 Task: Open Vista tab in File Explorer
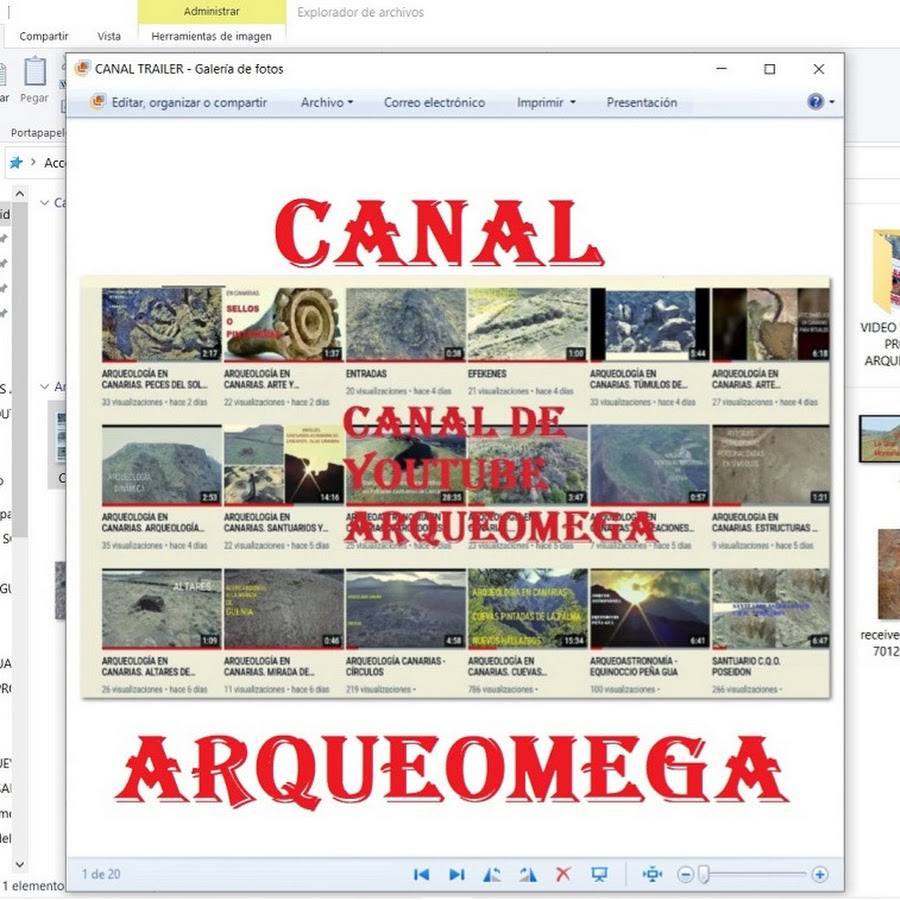108,36
